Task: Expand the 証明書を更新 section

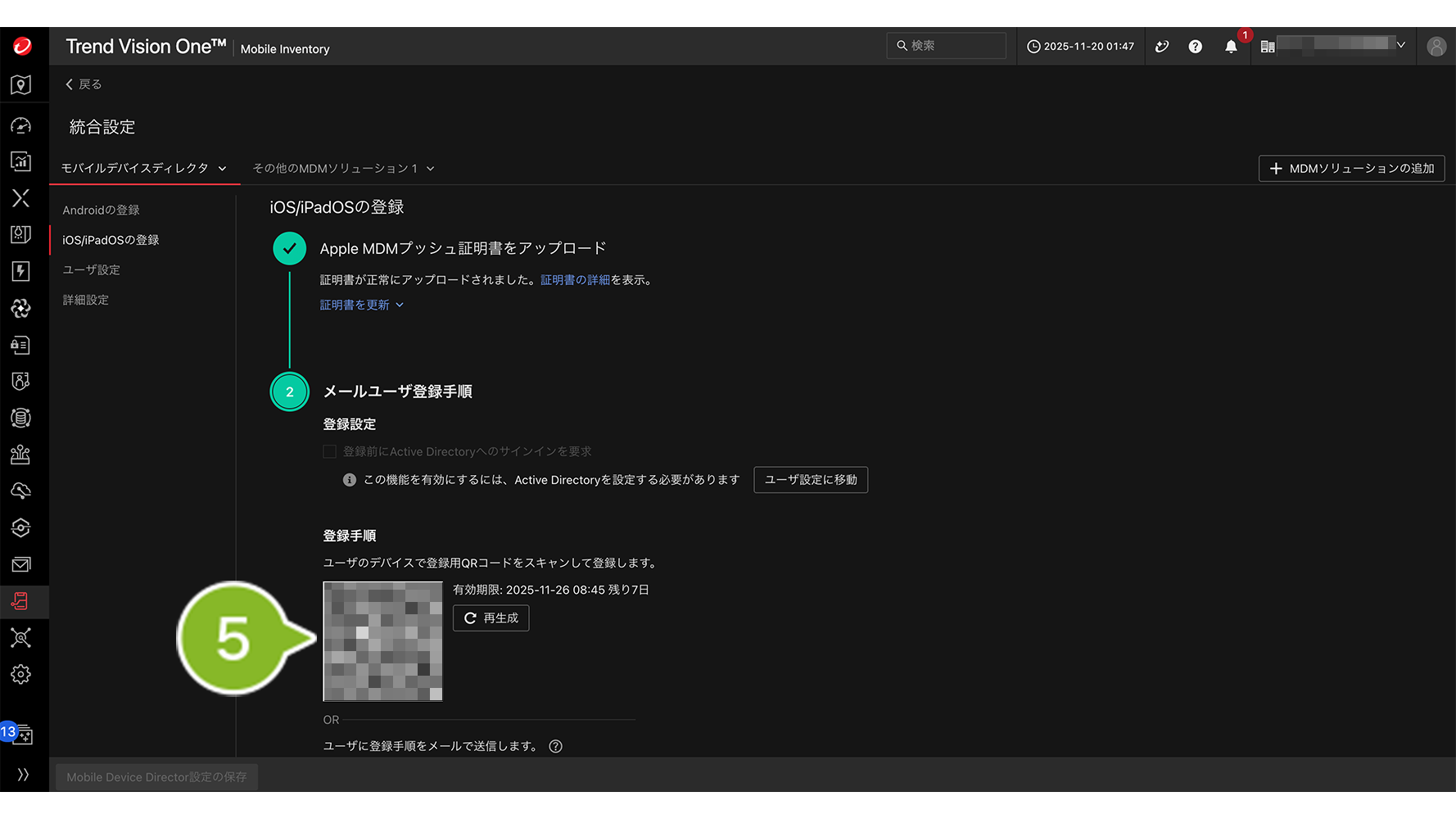Action: 361,305
